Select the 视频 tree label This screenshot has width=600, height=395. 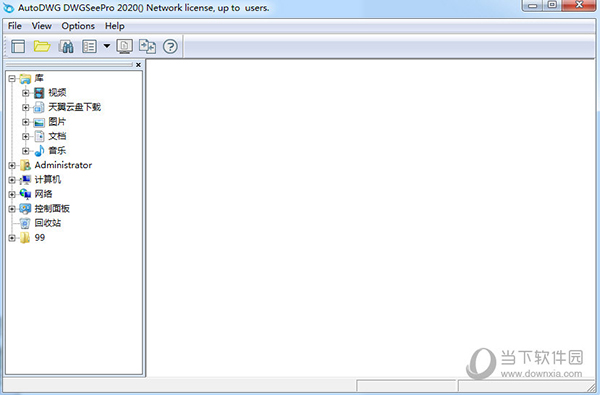tap(57, 93)
